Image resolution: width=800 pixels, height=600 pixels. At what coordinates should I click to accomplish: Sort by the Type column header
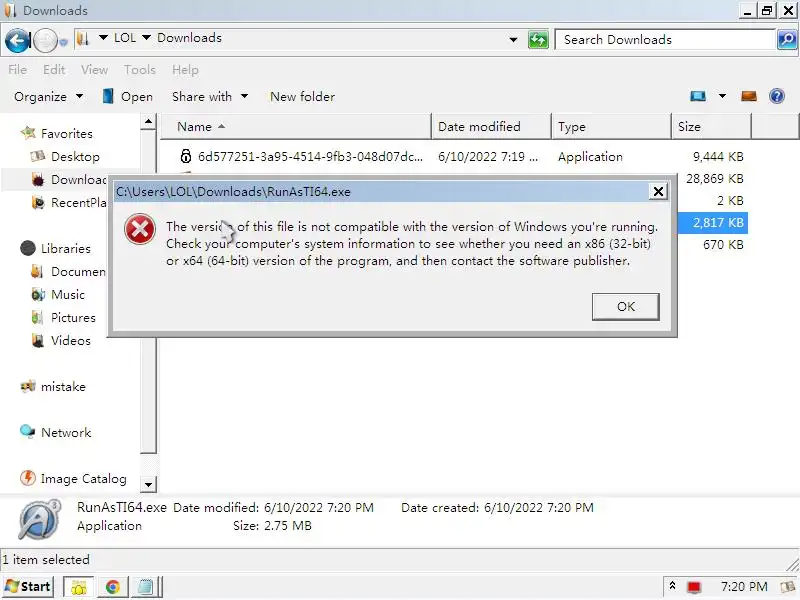(x=611, y=127)
